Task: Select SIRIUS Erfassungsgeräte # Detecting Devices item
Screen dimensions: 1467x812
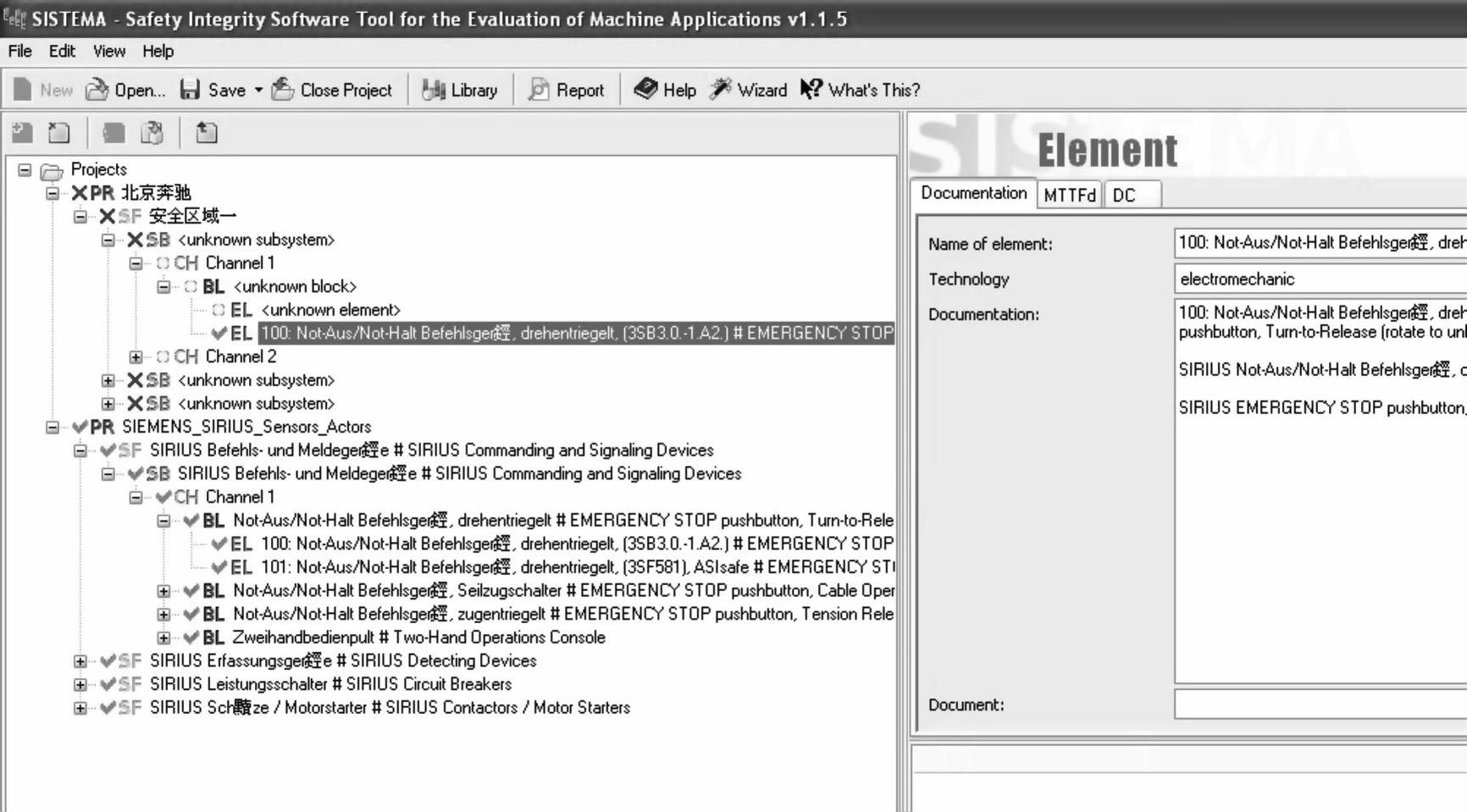Action: pos(343,660)
